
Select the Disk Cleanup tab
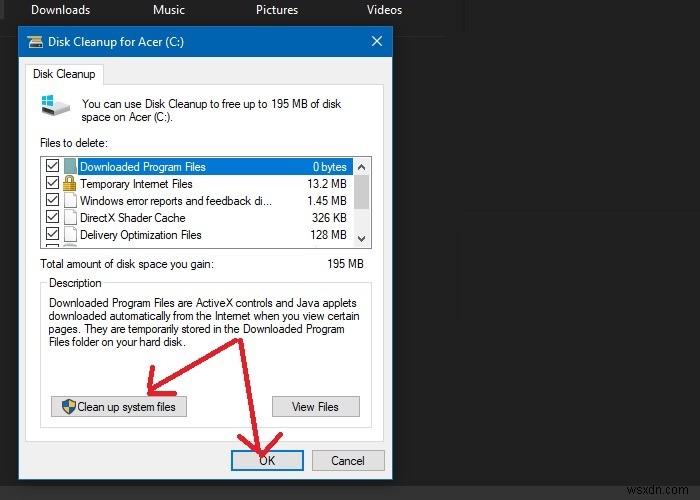point(64,74)
